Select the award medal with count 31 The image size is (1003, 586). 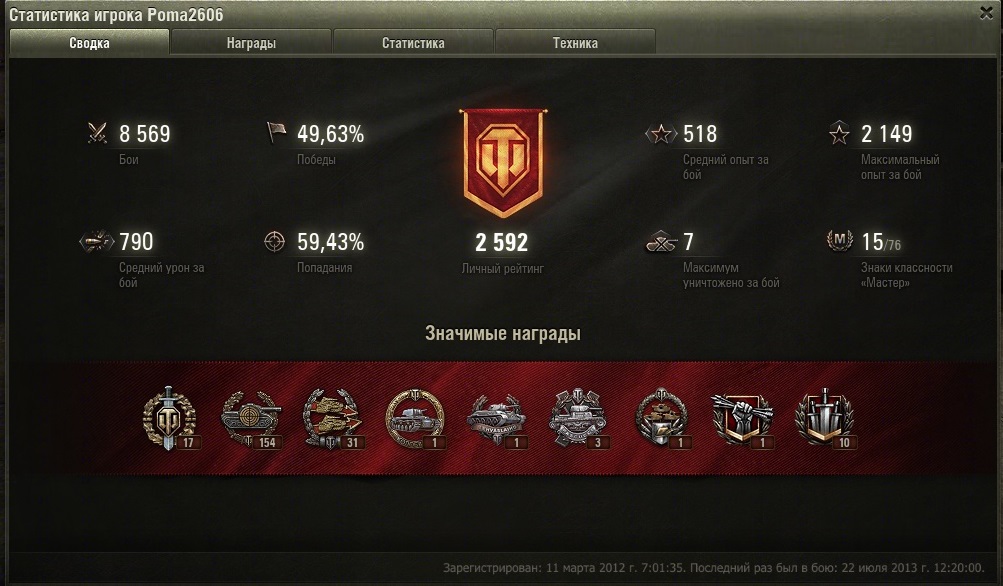(x=333, y=418)
